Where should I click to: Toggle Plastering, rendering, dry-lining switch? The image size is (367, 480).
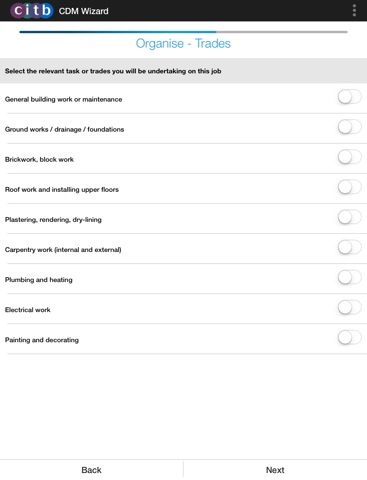point(349,218)
